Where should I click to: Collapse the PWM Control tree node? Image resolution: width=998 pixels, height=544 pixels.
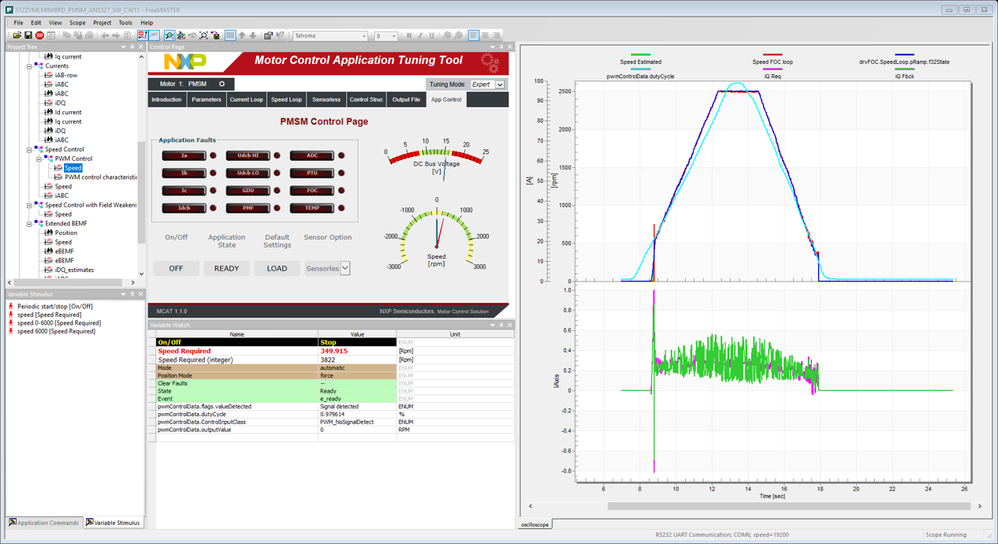(x=38, y=158)
